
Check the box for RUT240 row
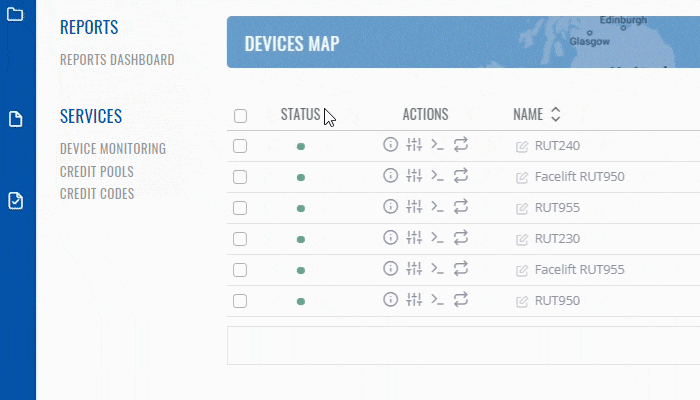(240, 146)
